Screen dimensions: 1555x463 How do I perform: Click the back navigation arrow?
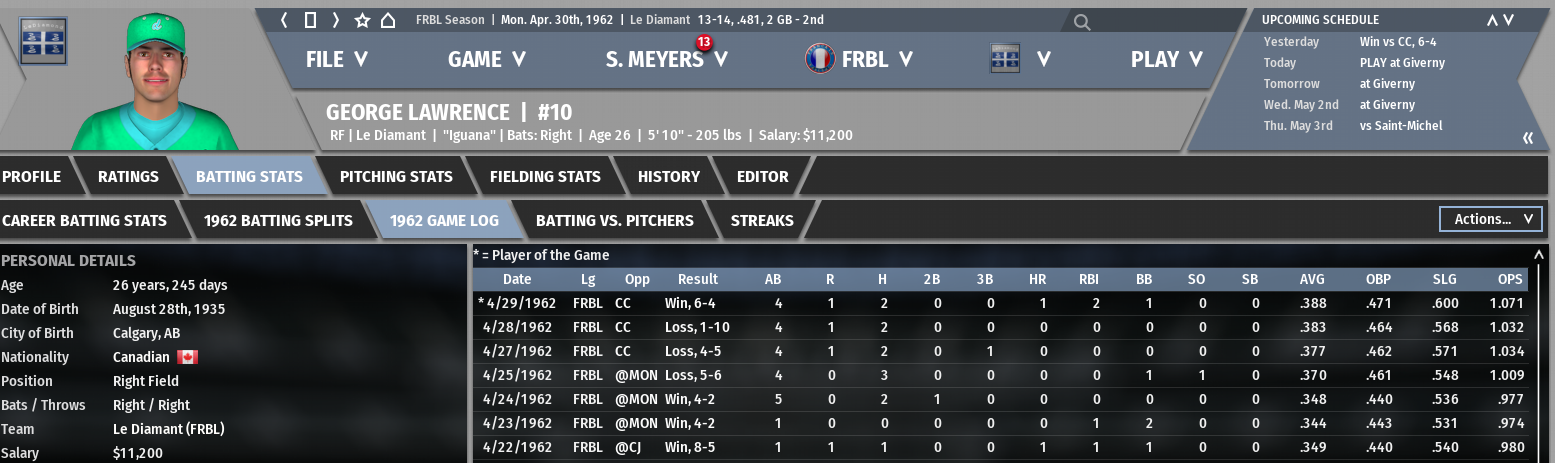click(x=285, y=20)
